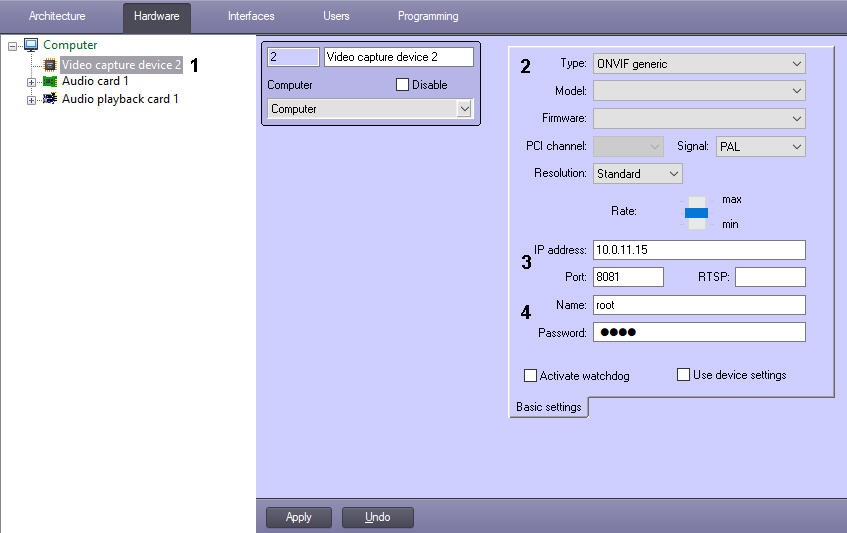The image size is (847, 533).
Task: Click the Computer icon in tree
Action: [x=31, y=45]
